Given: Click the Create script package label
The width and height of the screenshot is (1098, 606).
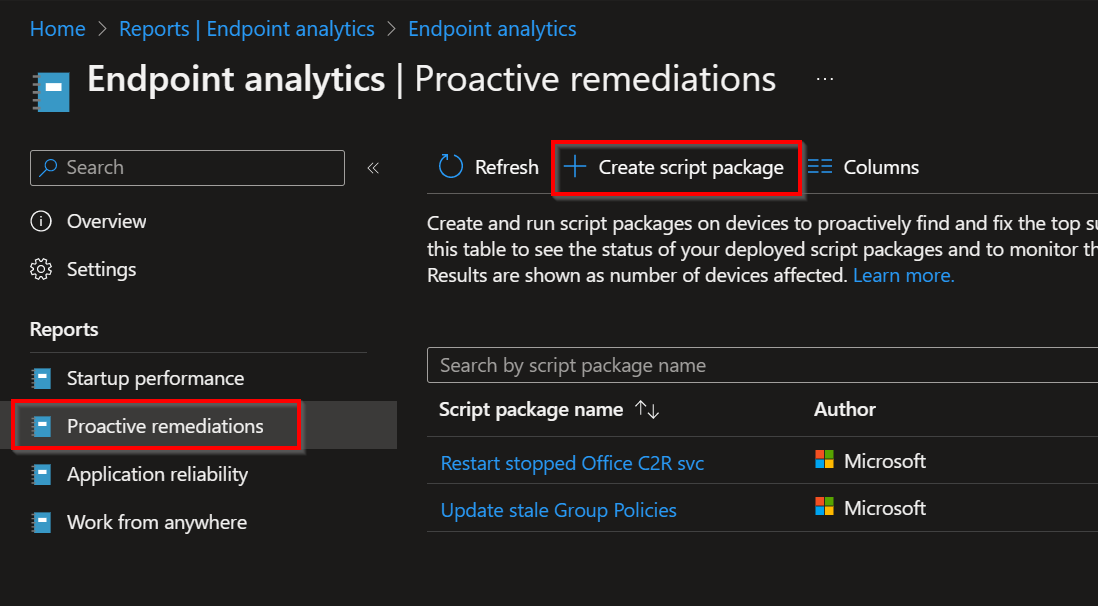Looking at the screenshot, I should (x=691, y=167).
